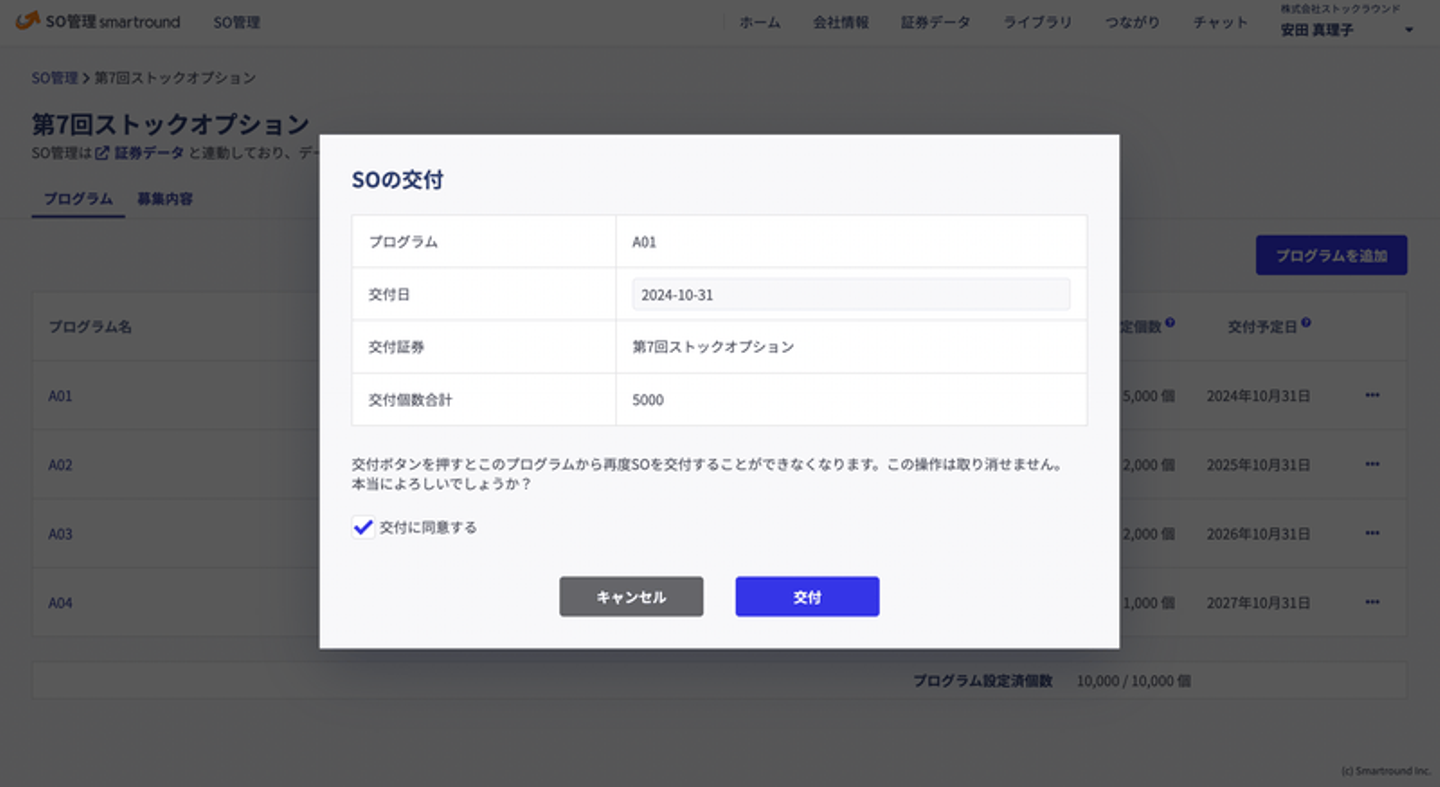The image size is (1440, 787).
Task: Click the help icon beside 定個数 header
Action: (1170, 324)
